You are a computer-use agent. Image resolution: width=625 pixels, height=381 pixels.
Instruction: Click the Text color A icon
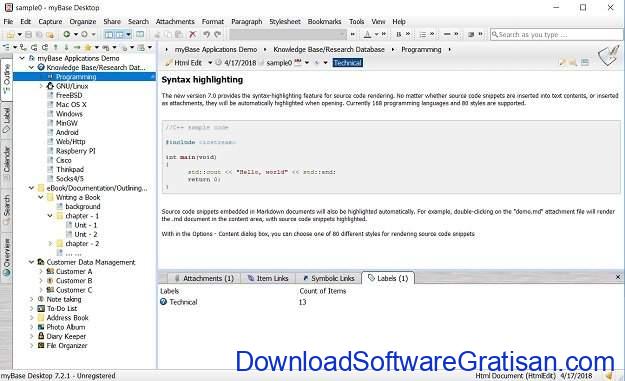(x=368, y=35)
